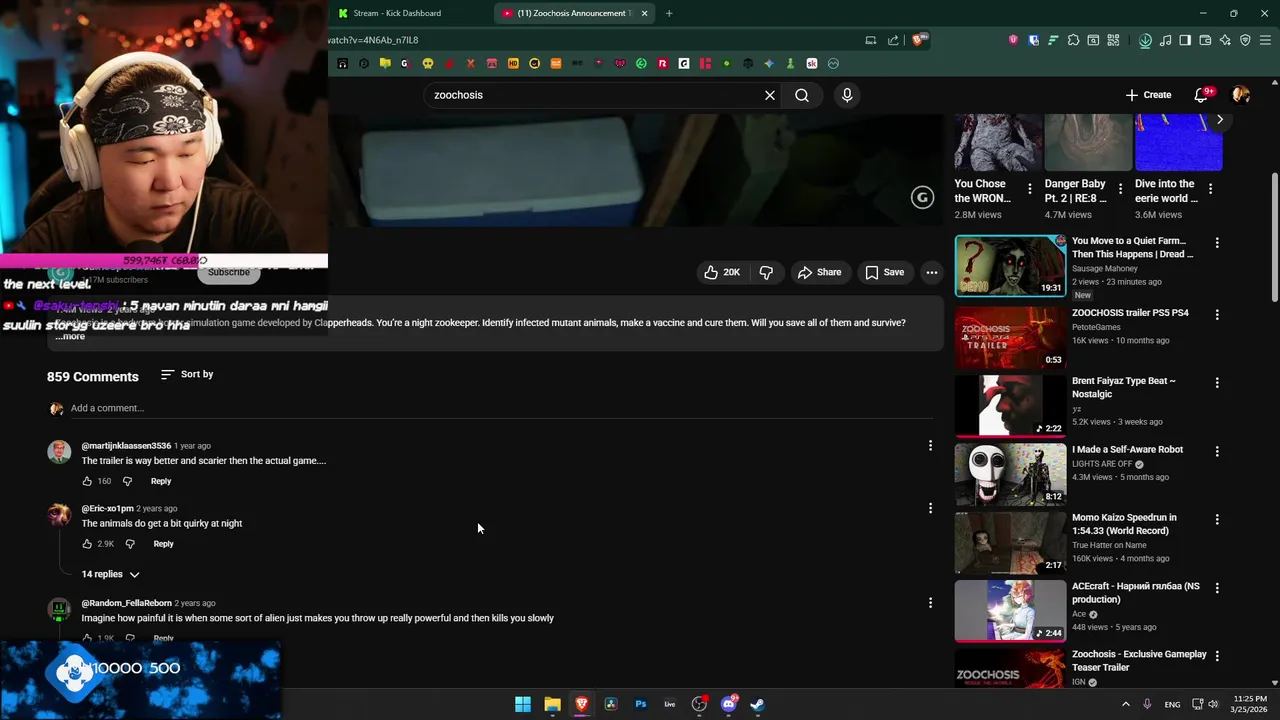The height and width of the screenshot is (720, 1280).
Task: Open menu for ACEcraft video
Action: tap(1217, 588)
